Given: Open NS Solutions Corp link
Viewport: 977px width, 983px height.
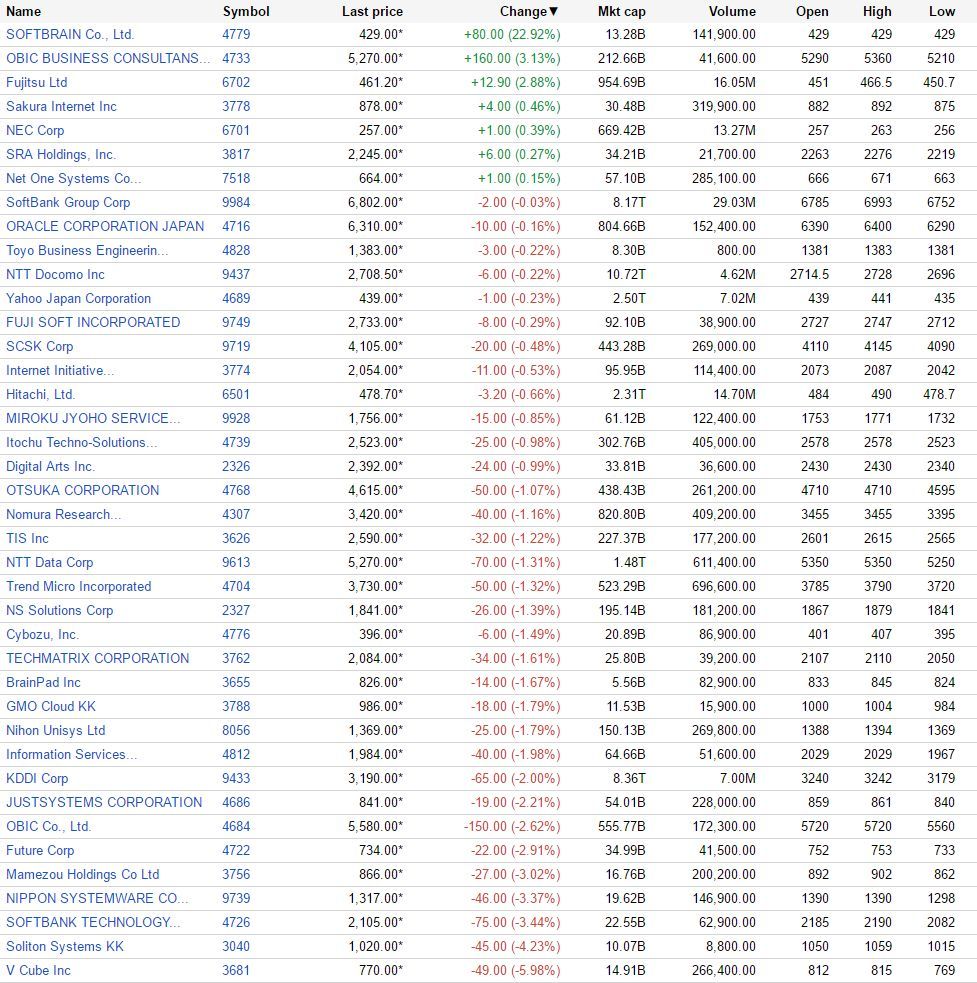Looking at the screenshot, I should (x=60, y=611).
